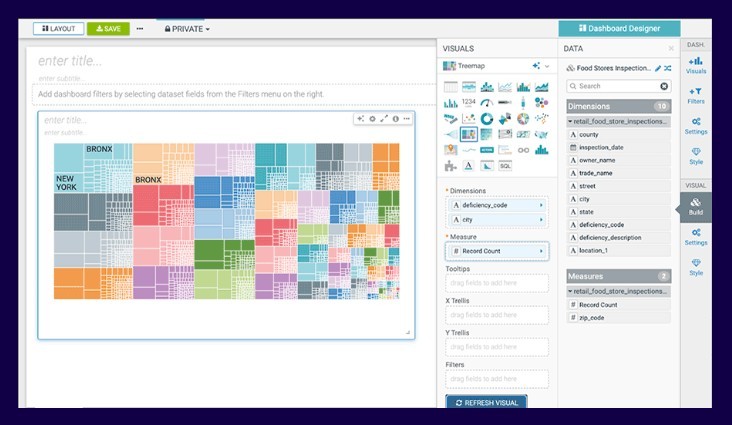Open the dashboard Visuals sidebar item

[696, 65]
